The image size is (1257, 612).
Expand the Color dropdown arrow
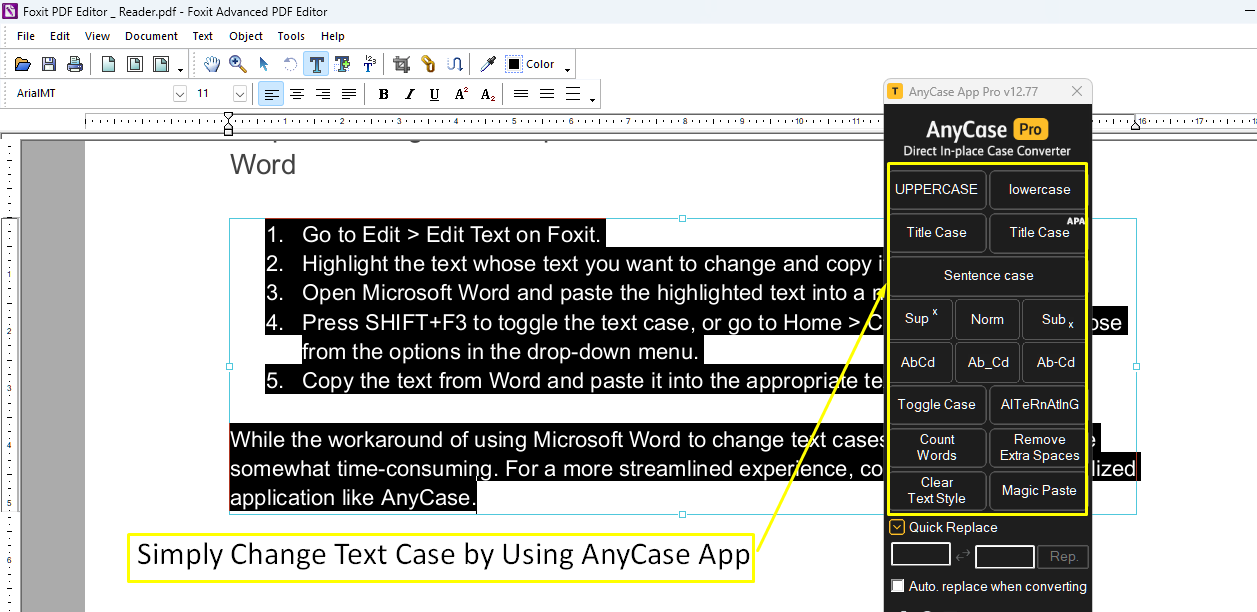click(x=568, y=69)
